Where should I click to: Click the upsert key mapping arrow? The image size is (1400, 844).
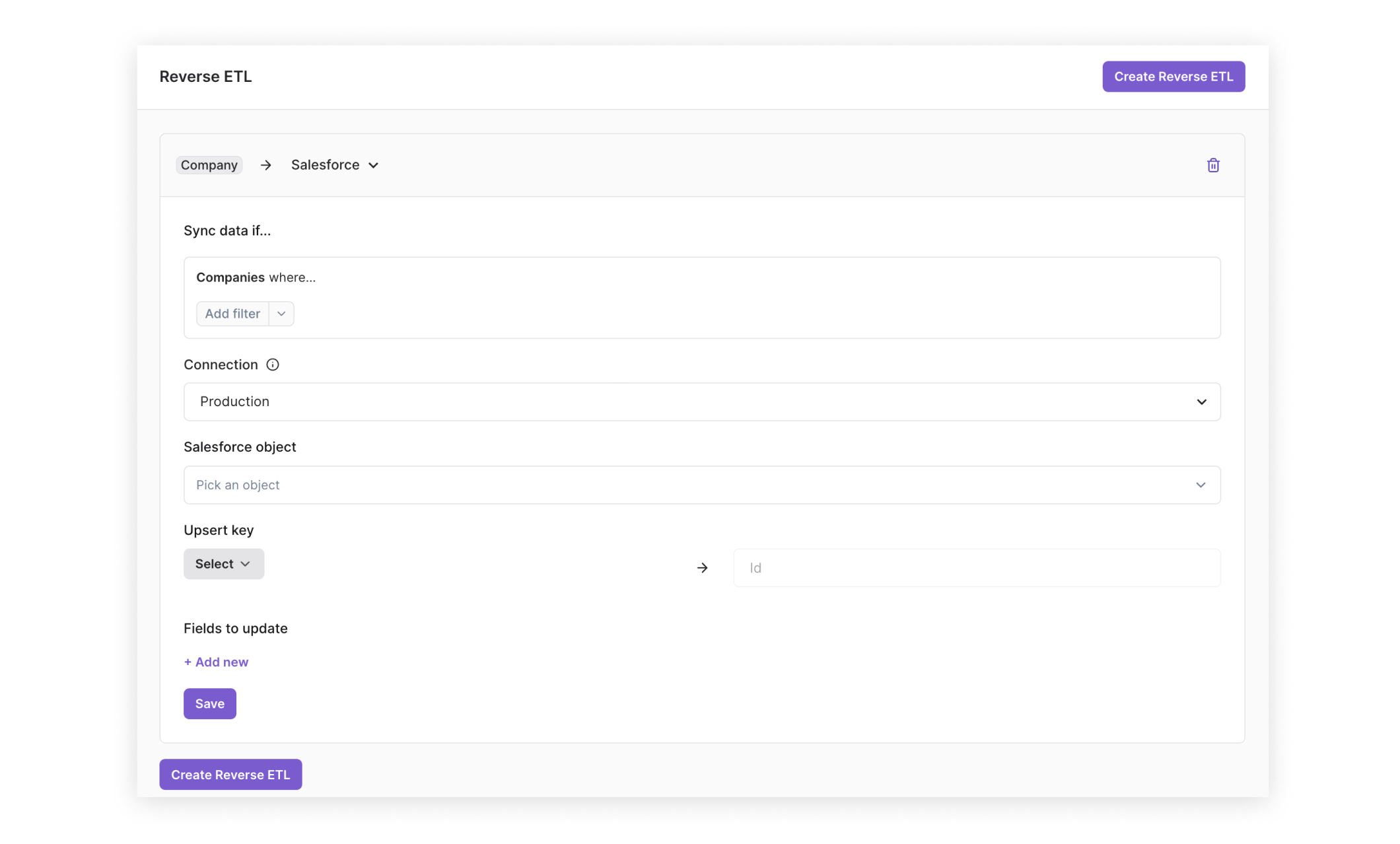tap(702, 567)
